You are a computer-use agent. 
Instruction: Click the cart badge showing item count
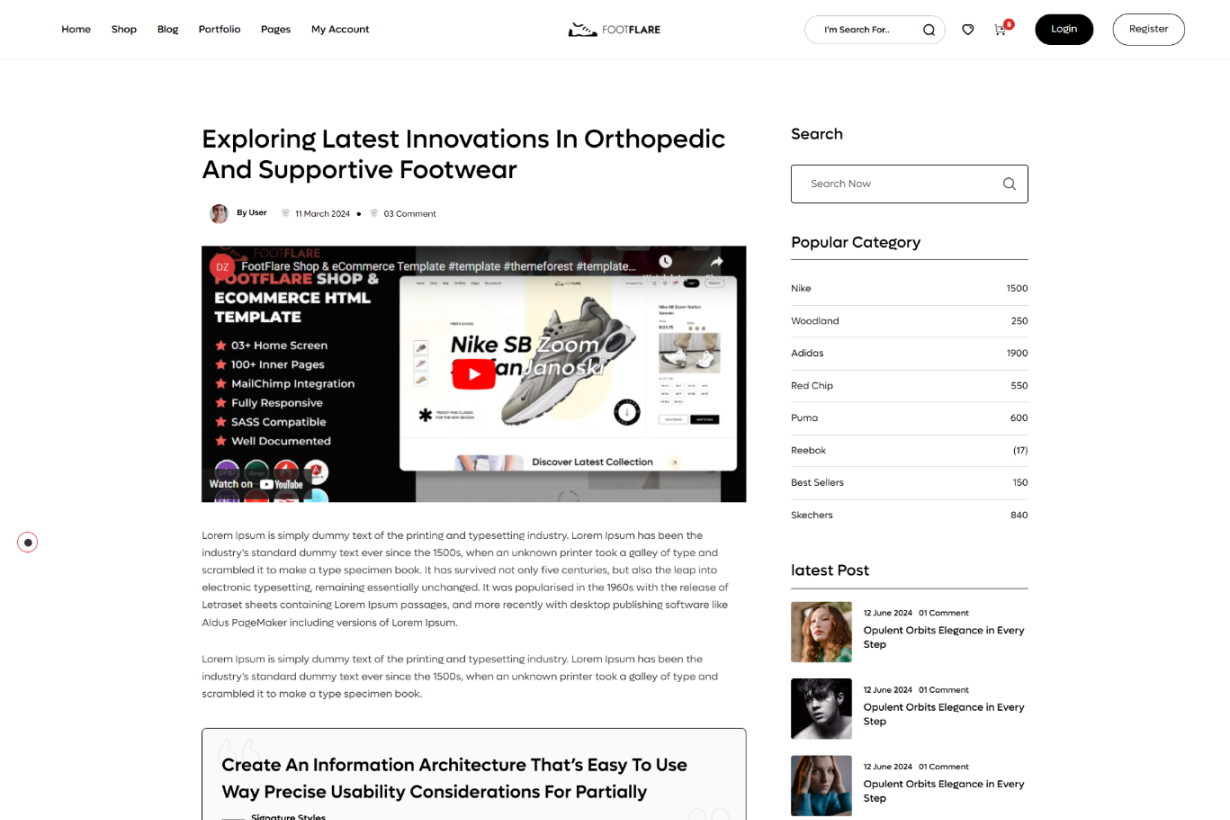click(x=1009, y=23)
